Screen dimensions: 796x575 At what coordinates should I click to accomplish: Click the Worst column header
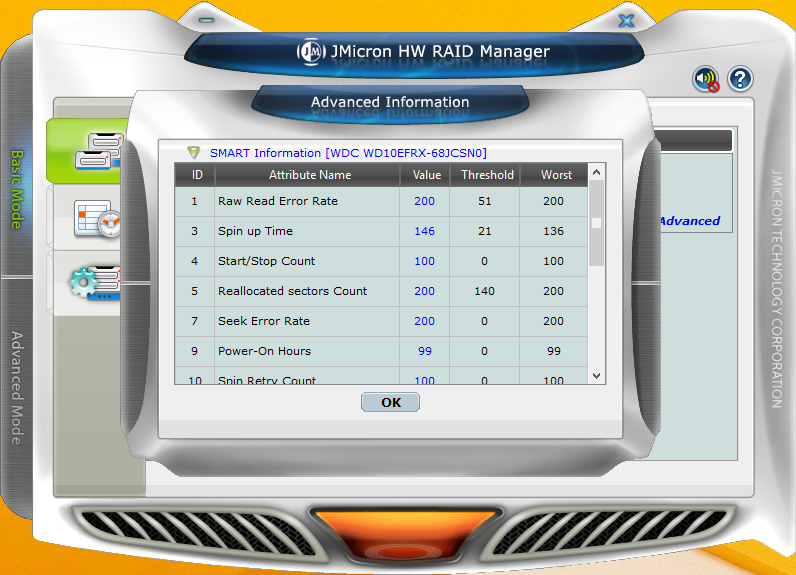tap(554, 175)
